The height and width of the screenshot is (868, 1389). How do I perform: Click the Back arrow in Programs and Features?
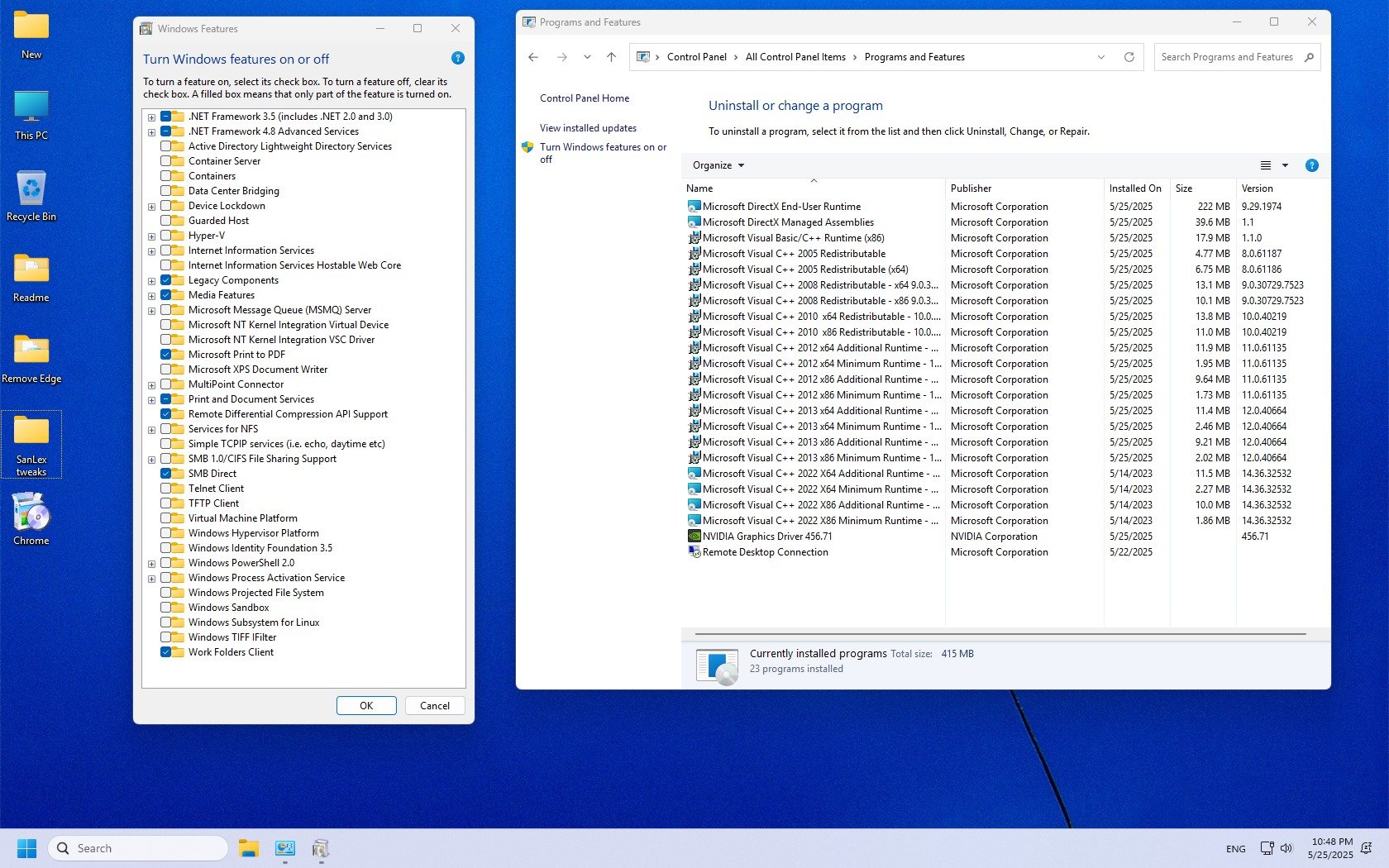(533, 57)
